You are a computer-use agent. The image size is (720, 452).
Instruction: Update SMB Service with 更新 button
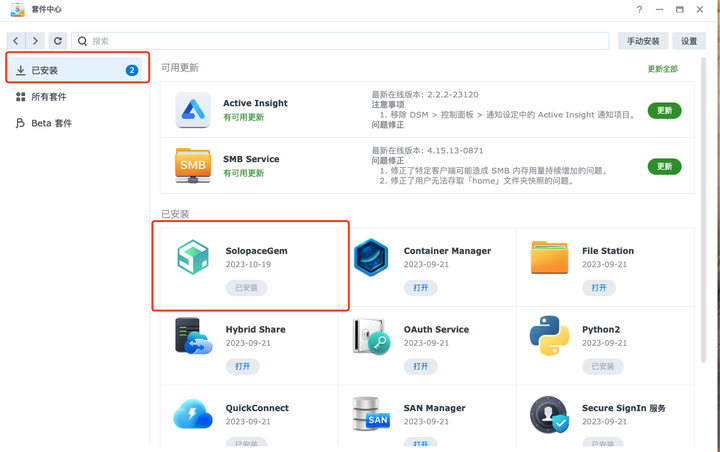pos(664,166)
